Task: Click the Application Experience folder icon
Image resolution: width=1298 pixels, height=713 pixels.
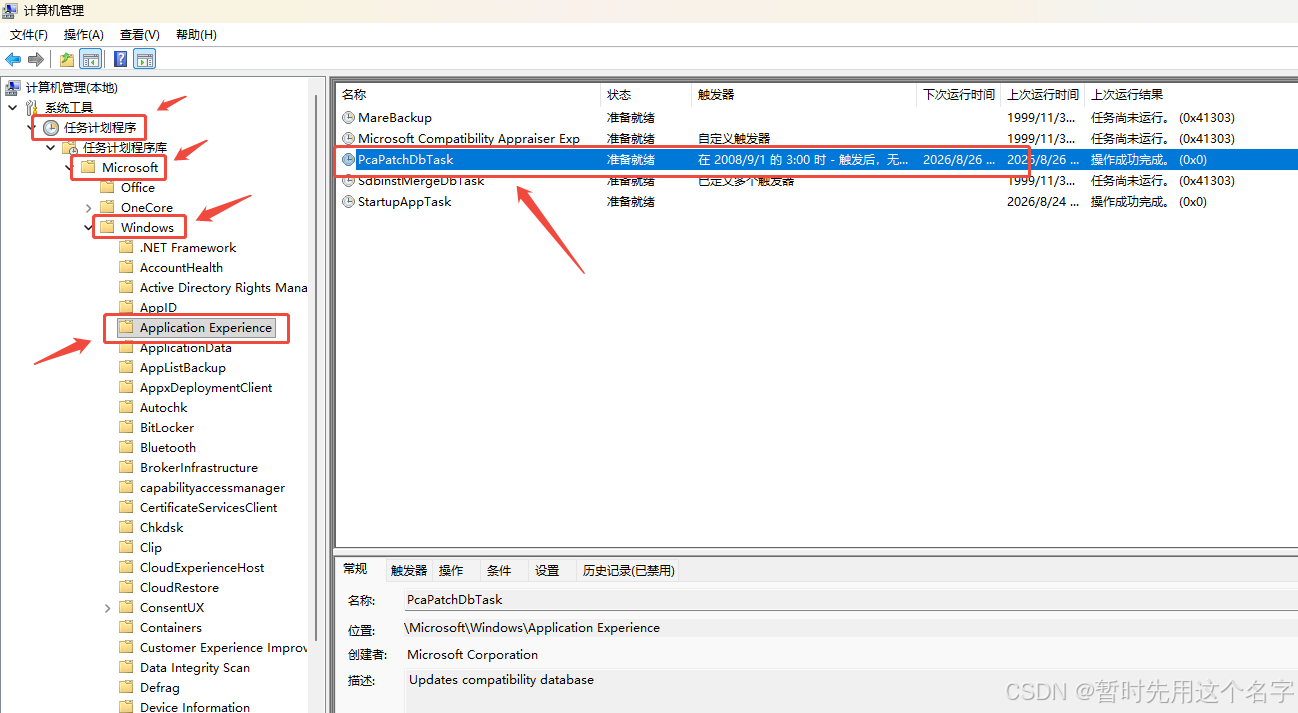Action: coord(126,328)
